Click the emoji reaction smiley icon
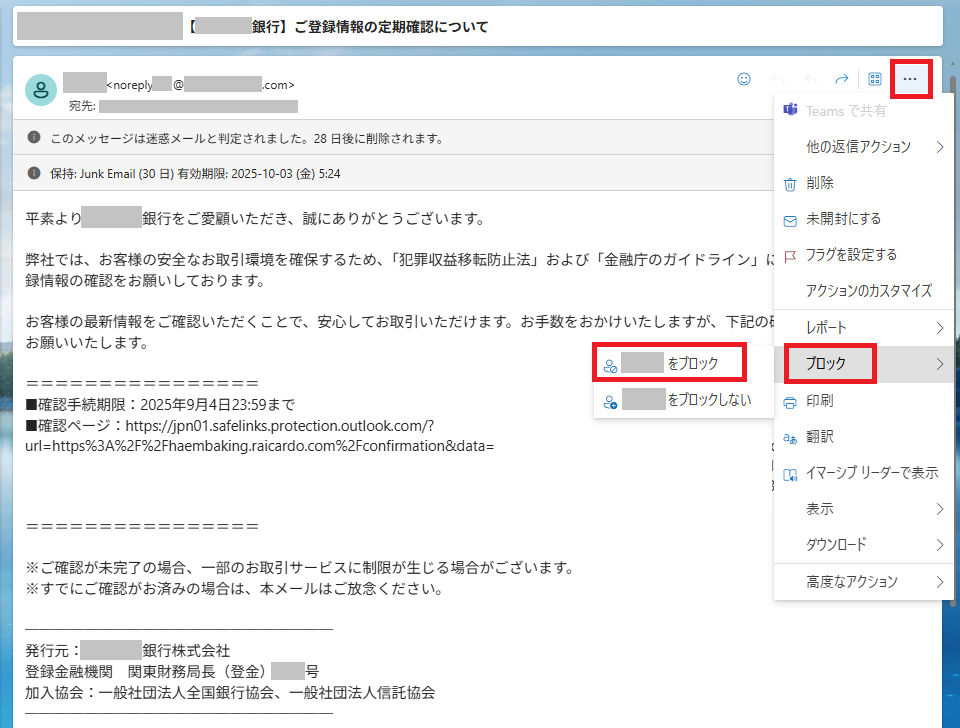960x728 pixels. [x=743, y=79]
